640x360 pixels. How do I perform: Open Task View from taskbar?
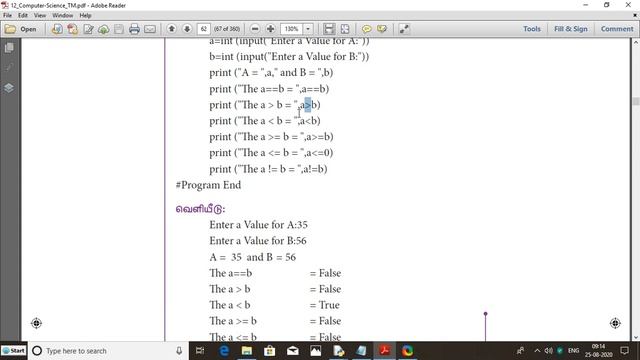click(x=200, y=351)
